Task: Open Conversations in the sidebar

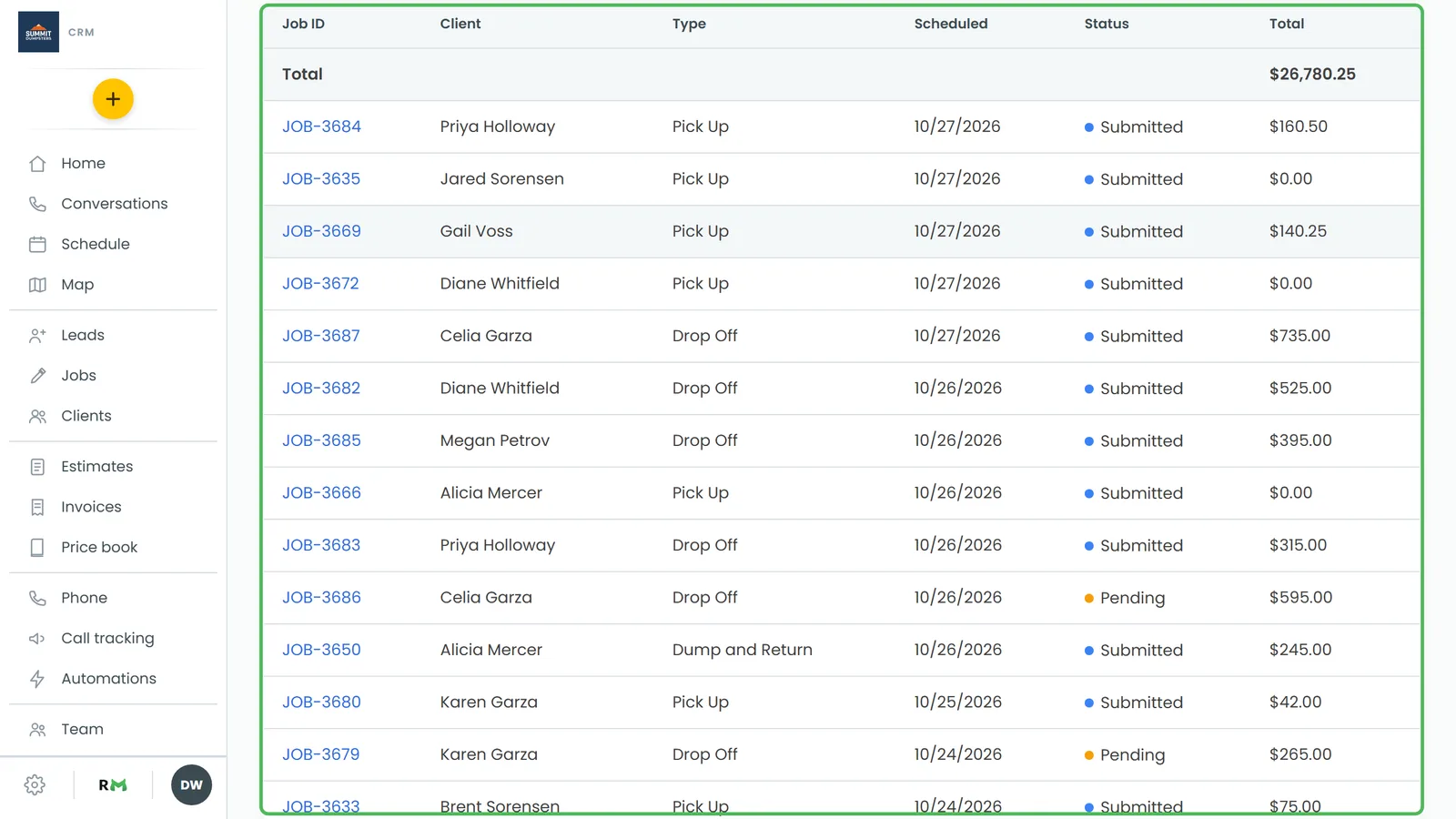Action: [115, 204]
